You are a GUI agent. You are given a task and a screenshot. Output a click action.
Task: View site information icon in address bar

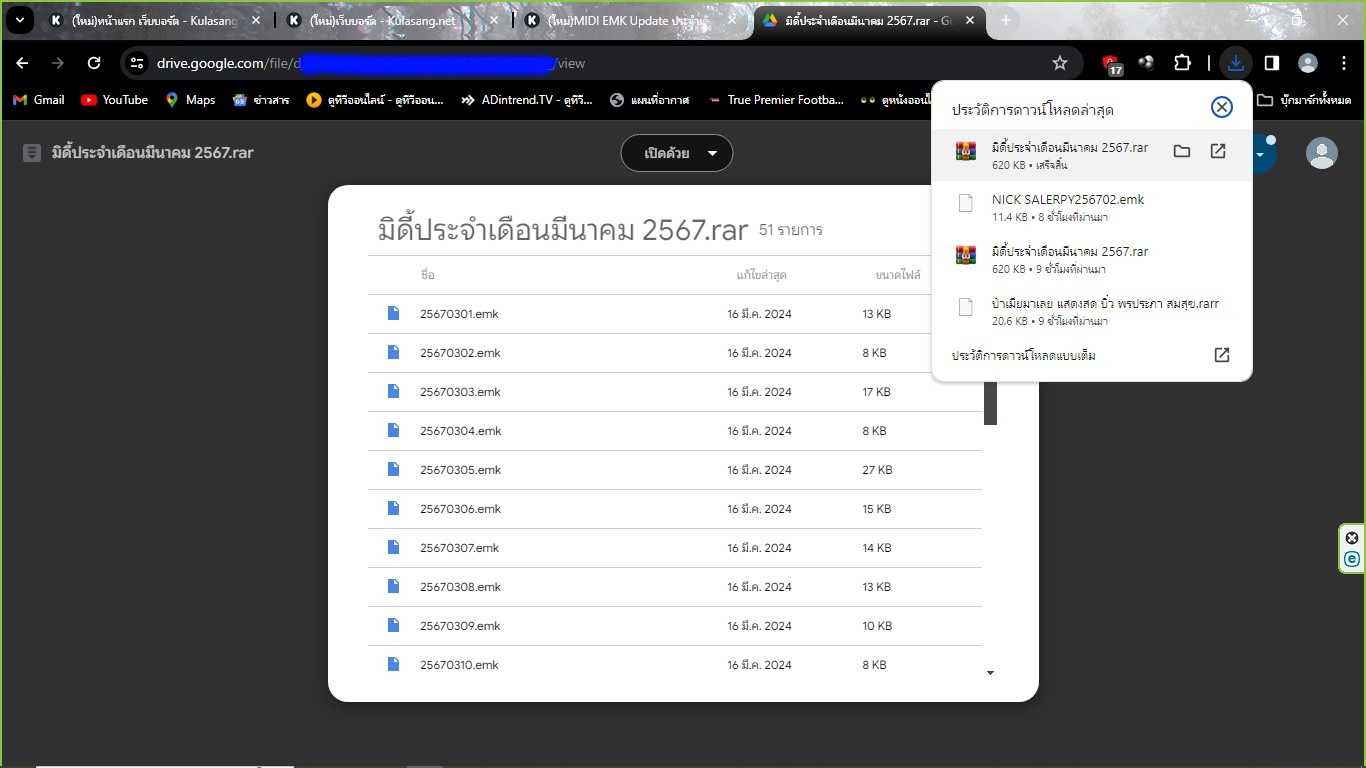(x=138, y=63)
